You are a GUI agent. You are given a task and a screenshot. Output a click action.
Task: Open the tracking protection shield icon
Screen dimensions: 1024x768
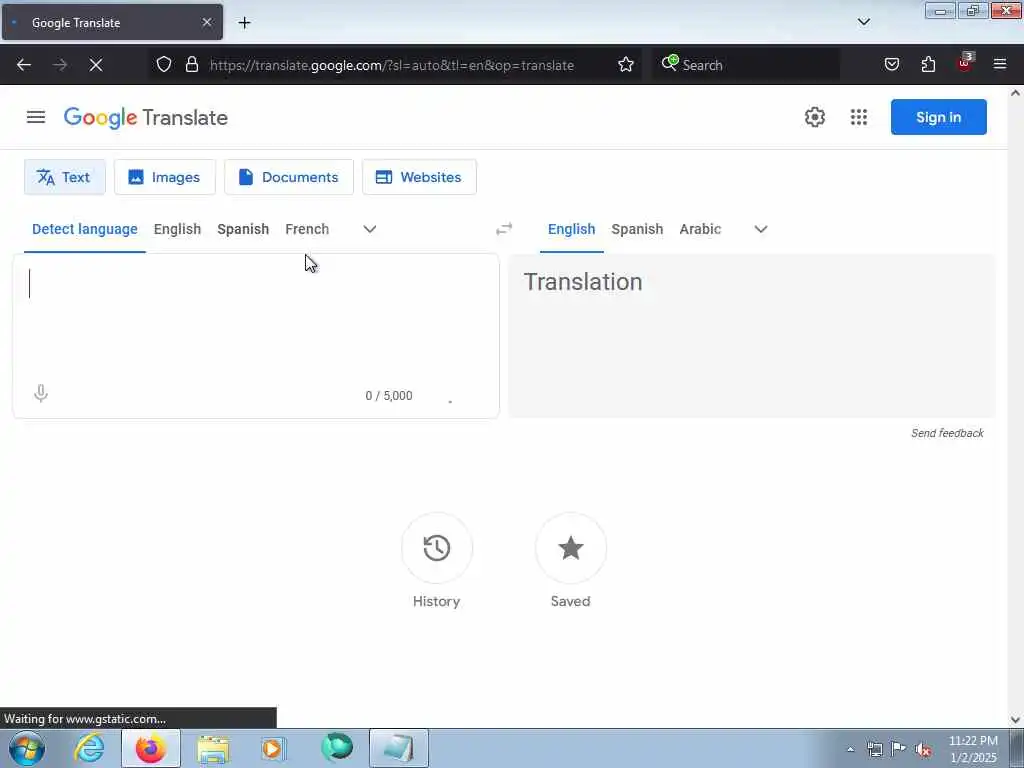pyautogui.click(x=164, y=65)
